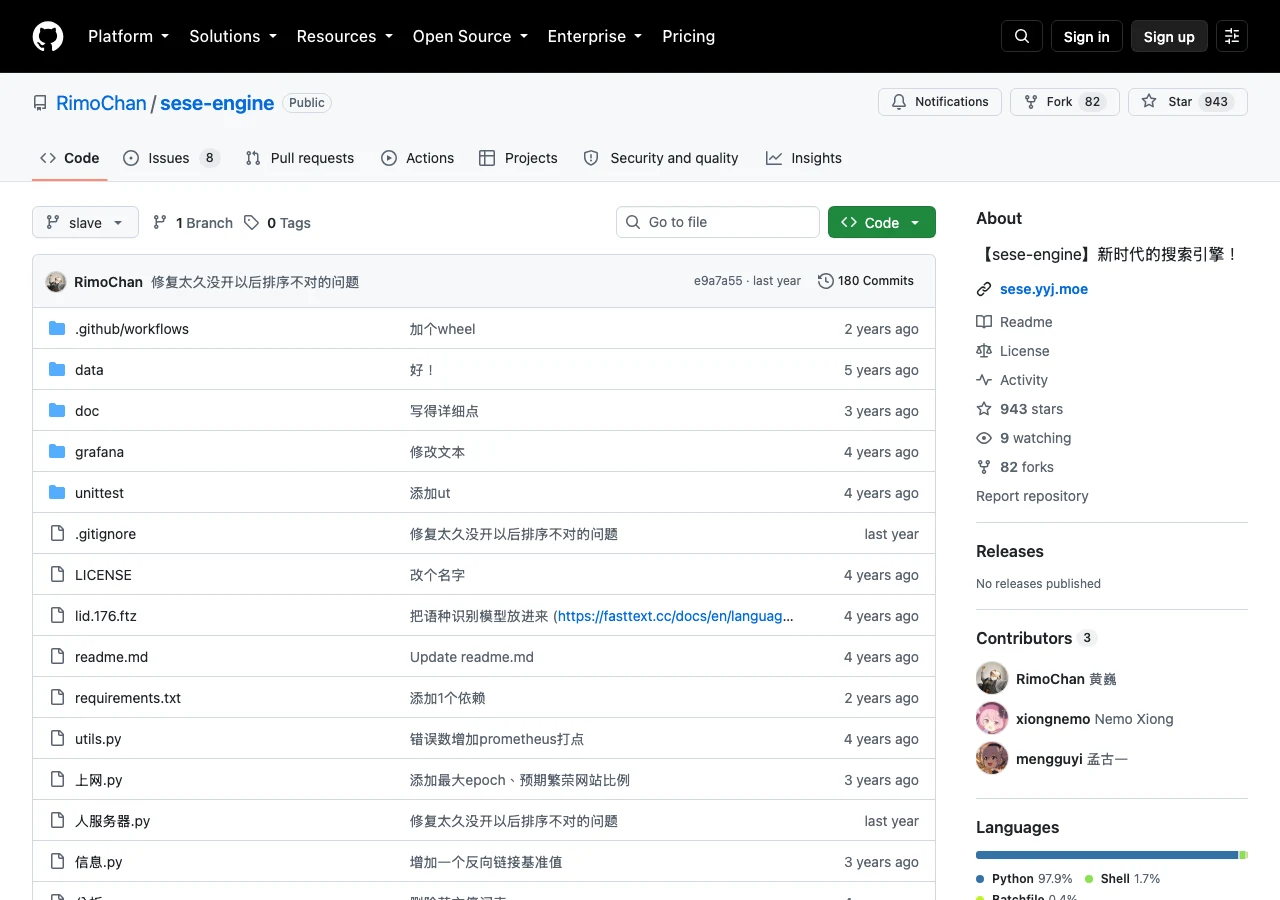The width and height of the screenshot is (1280, 900).
Task: Click the Sign in button
Action: point(1087,36)
